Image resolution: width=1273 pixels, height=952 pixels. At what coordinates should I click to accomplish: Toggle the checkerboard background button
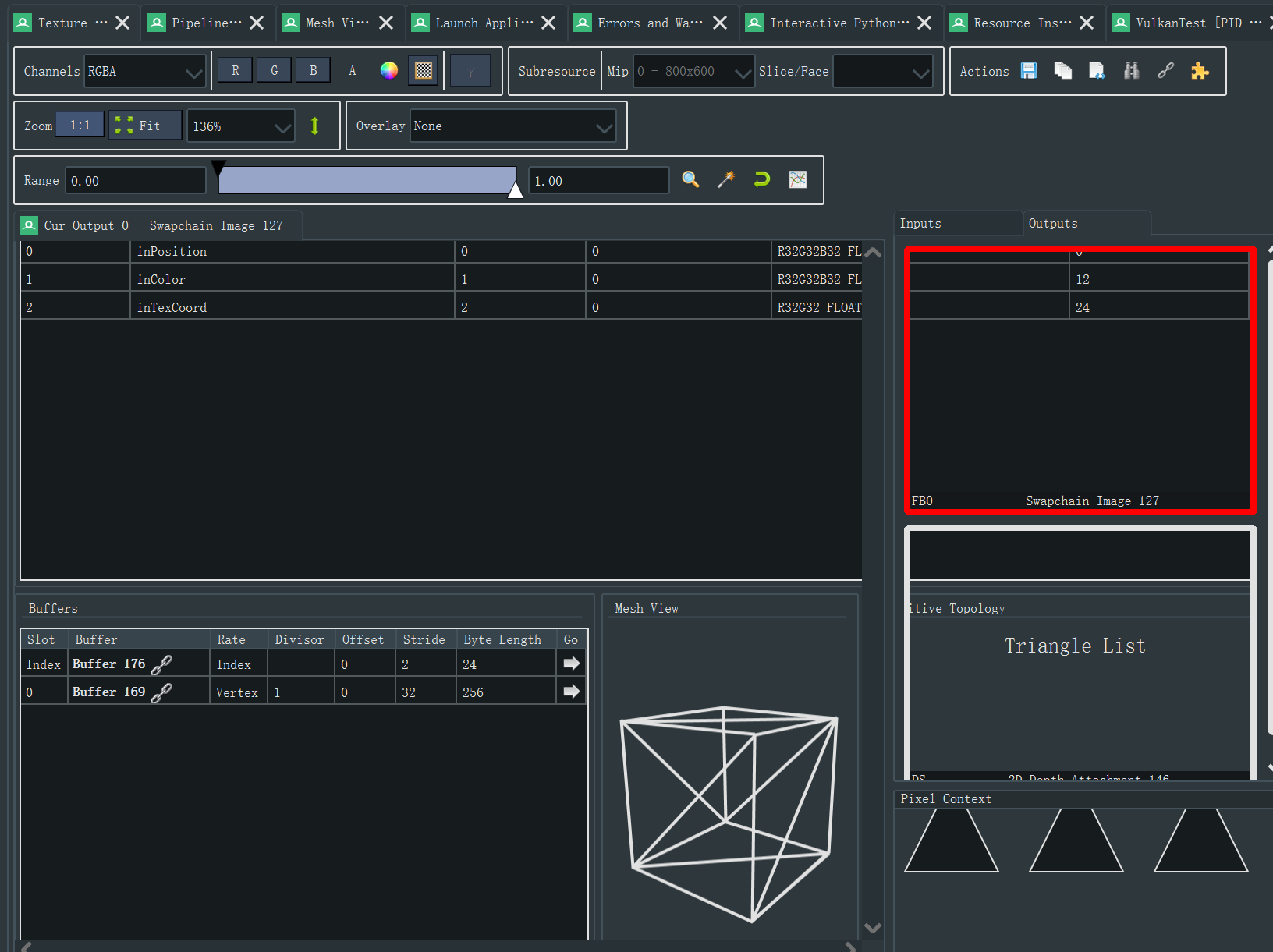point(424,71)
